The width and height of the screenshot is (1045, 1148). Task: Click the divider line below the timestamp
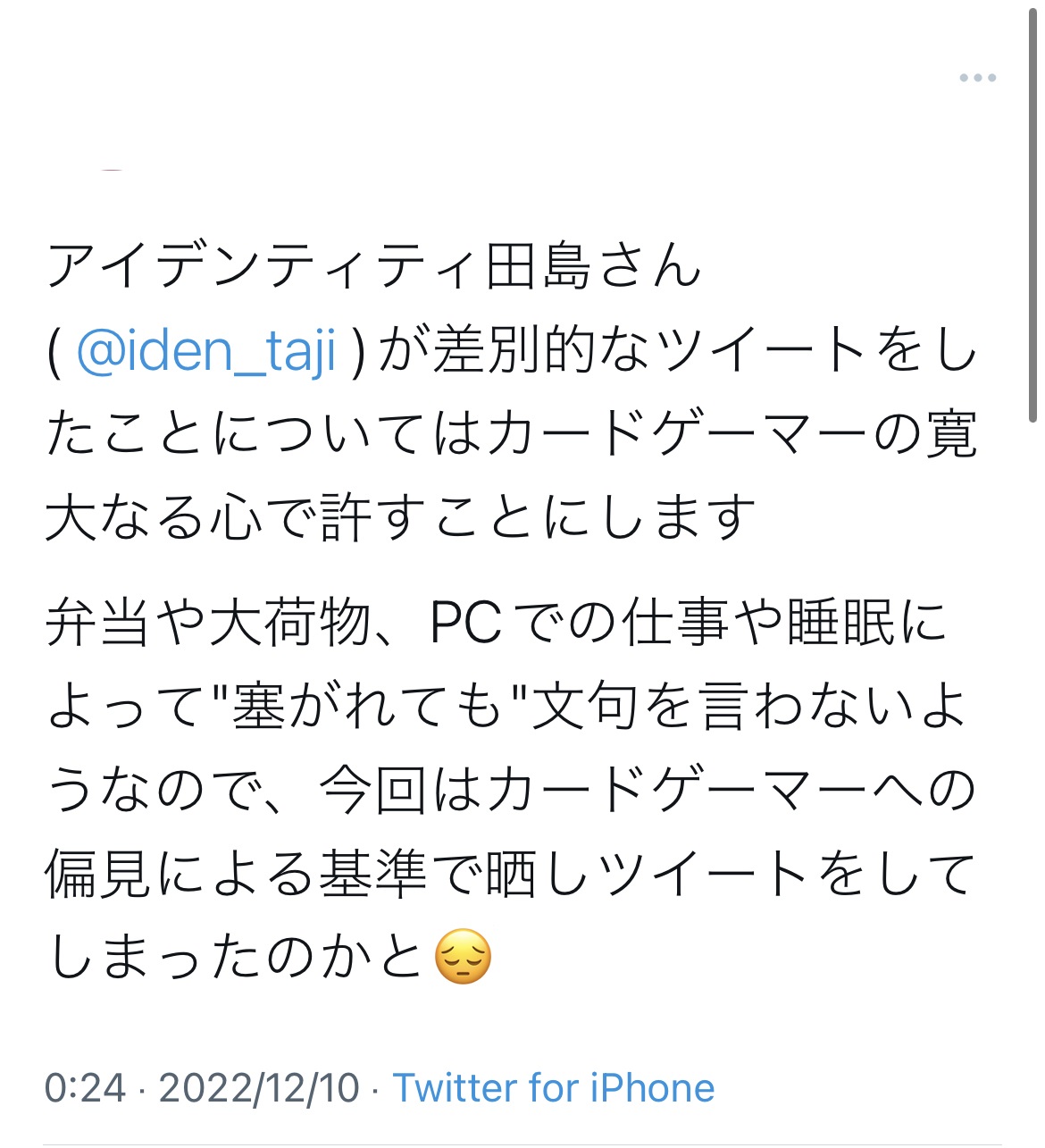tap(522, 1144)
